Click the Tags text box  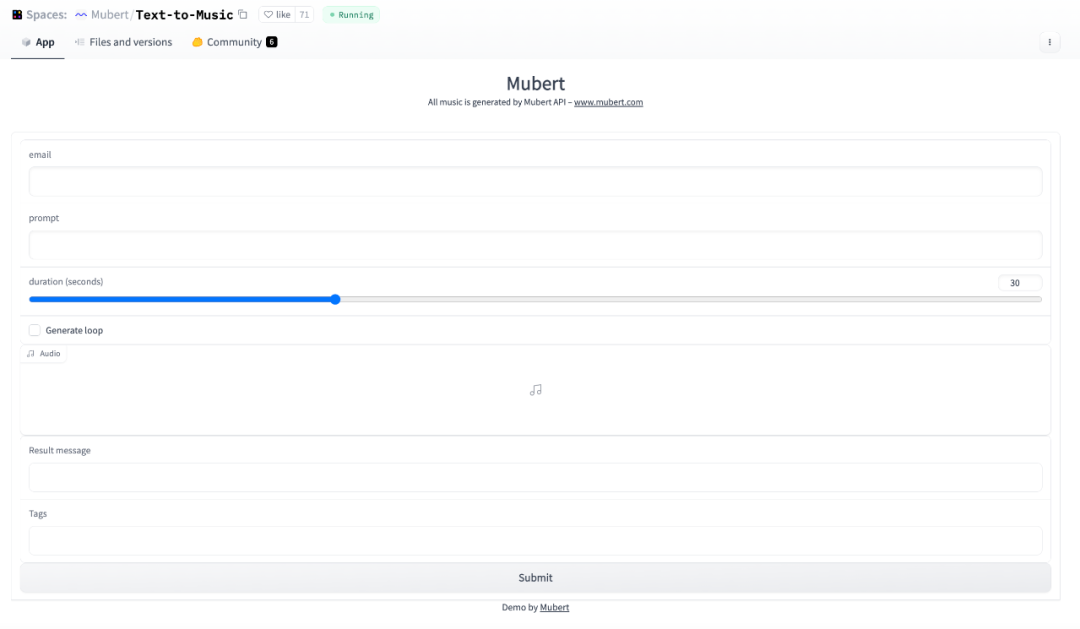click(x=535, y=540)
